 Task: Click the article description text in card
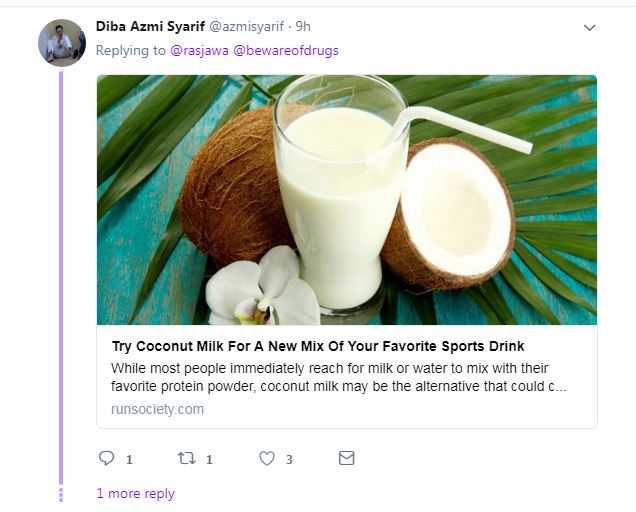(339, 377)
